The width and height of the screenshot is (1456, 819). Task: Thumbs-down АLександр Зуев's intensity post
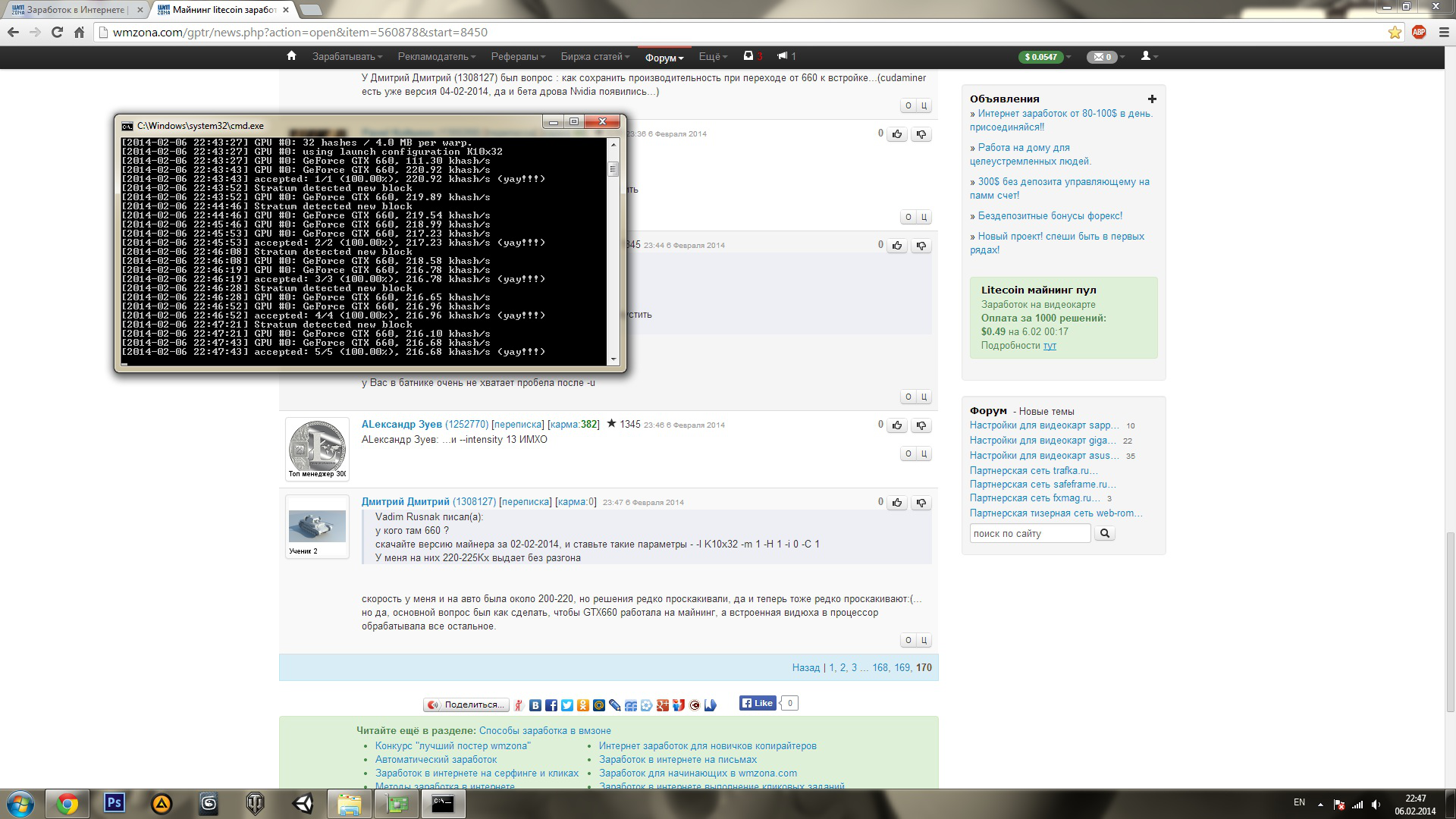click(x=921, y=425)
